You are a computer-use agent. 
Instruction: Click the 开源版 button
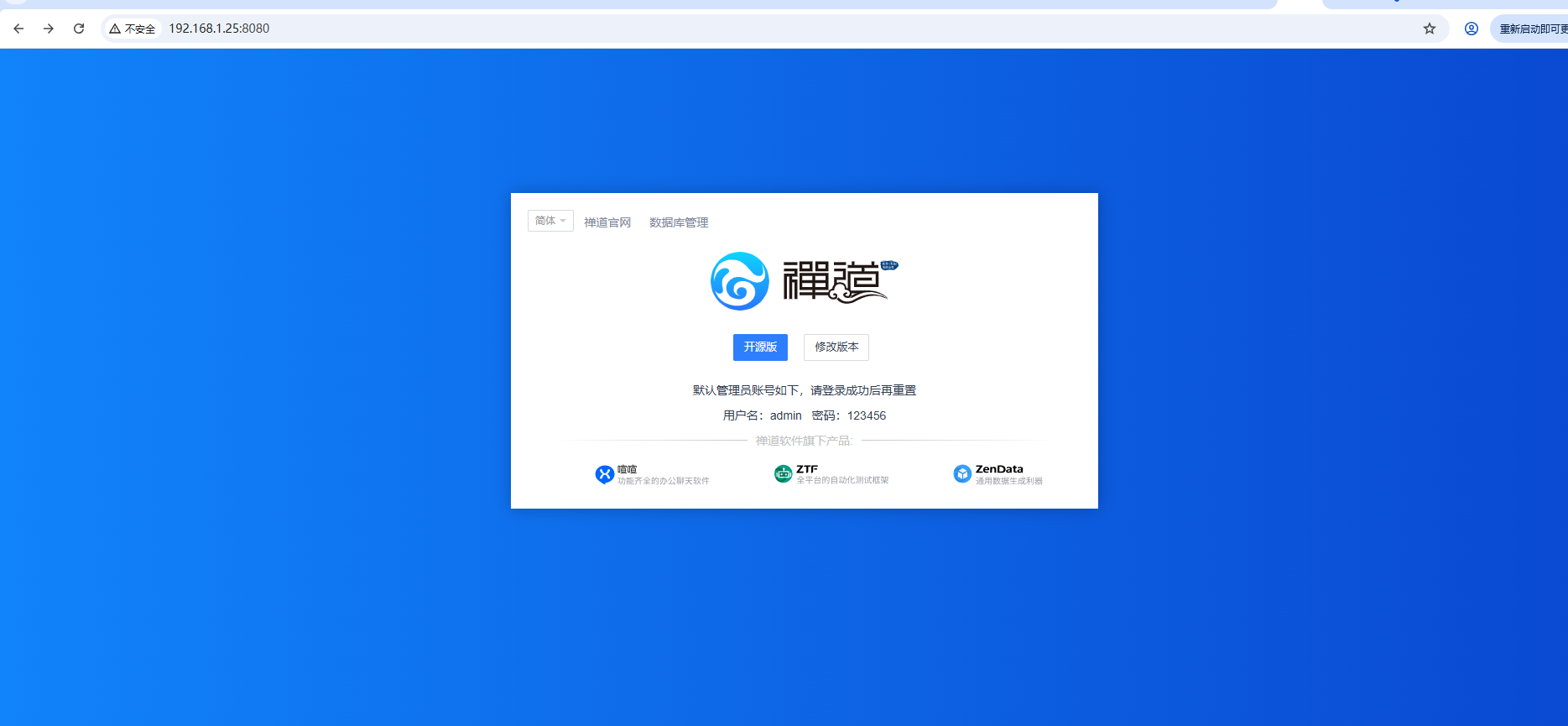(760, 347)
